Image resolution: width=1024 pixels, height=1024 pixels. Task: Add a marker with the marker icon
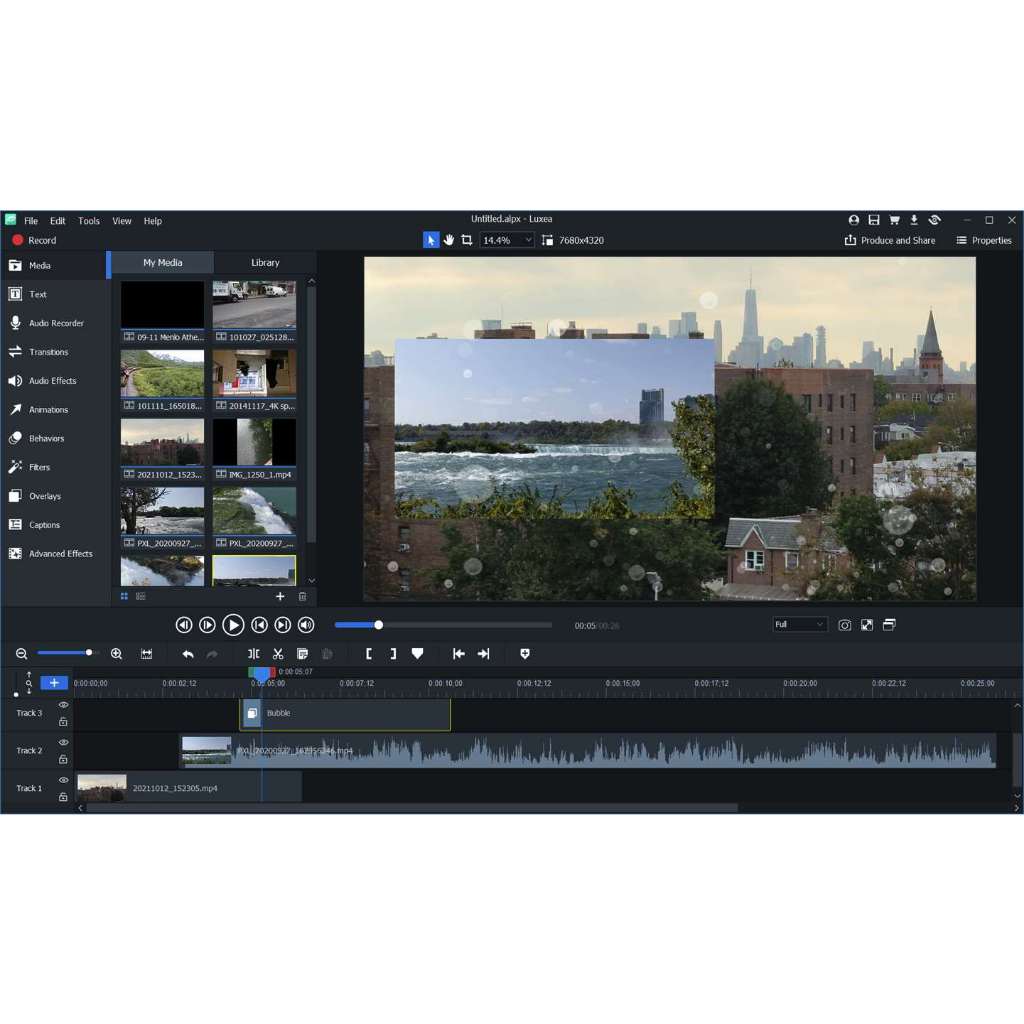[418, 654]
